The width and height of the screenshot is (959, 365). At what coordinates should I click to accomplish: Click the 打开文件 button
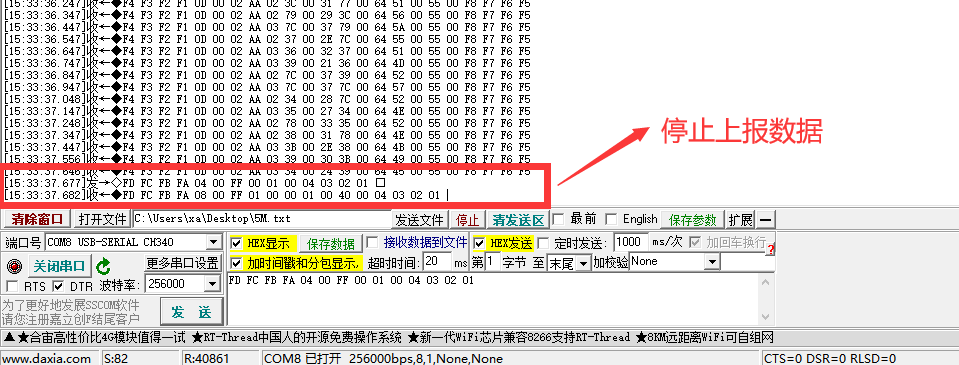coord(102,219)
